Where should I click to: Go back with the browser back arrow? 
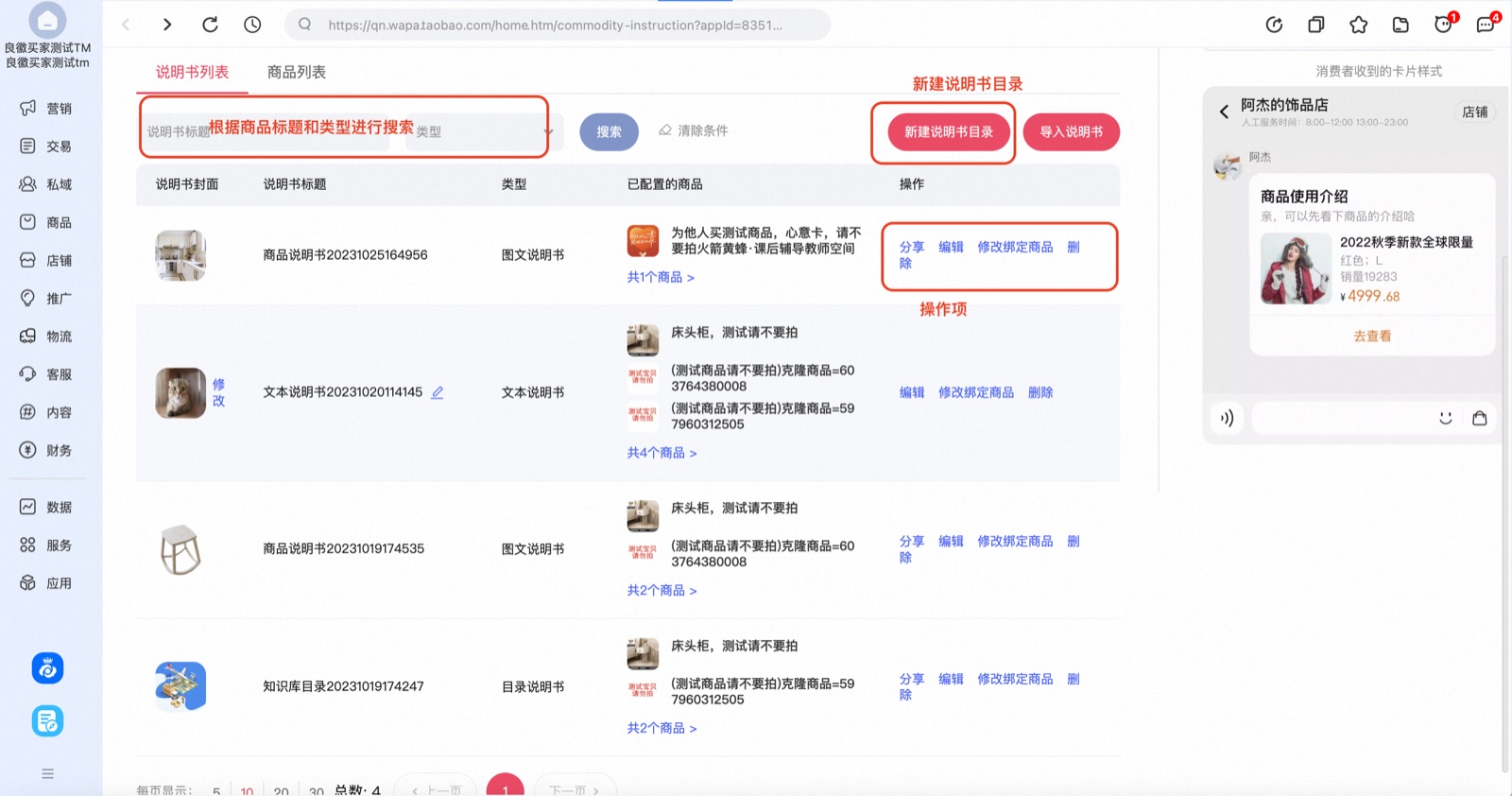point(126,25)
